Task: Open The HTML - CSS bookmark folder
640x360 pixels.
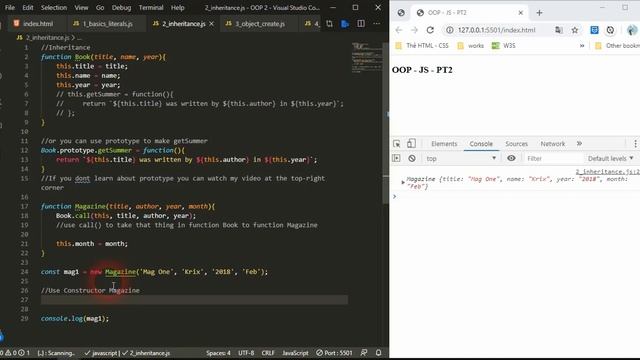Action: [x=422, y=46]
